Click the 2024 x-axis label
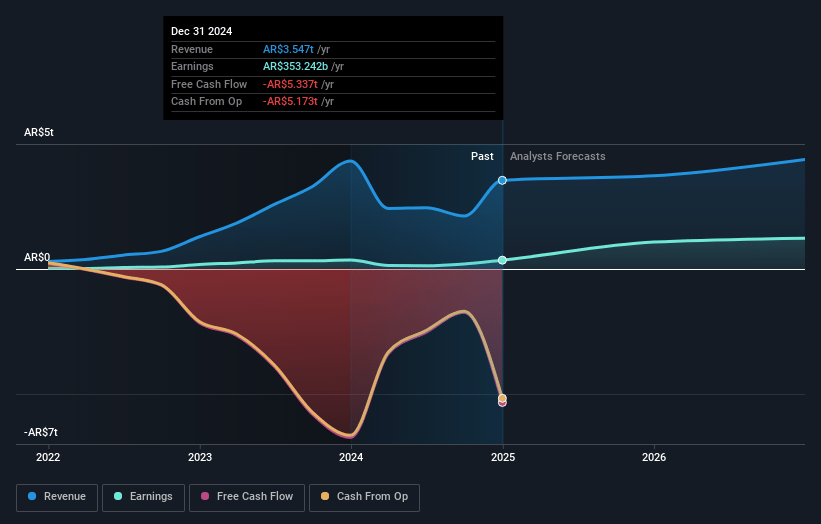This screenshot has height=524, width=821. [x=351, y=458]
